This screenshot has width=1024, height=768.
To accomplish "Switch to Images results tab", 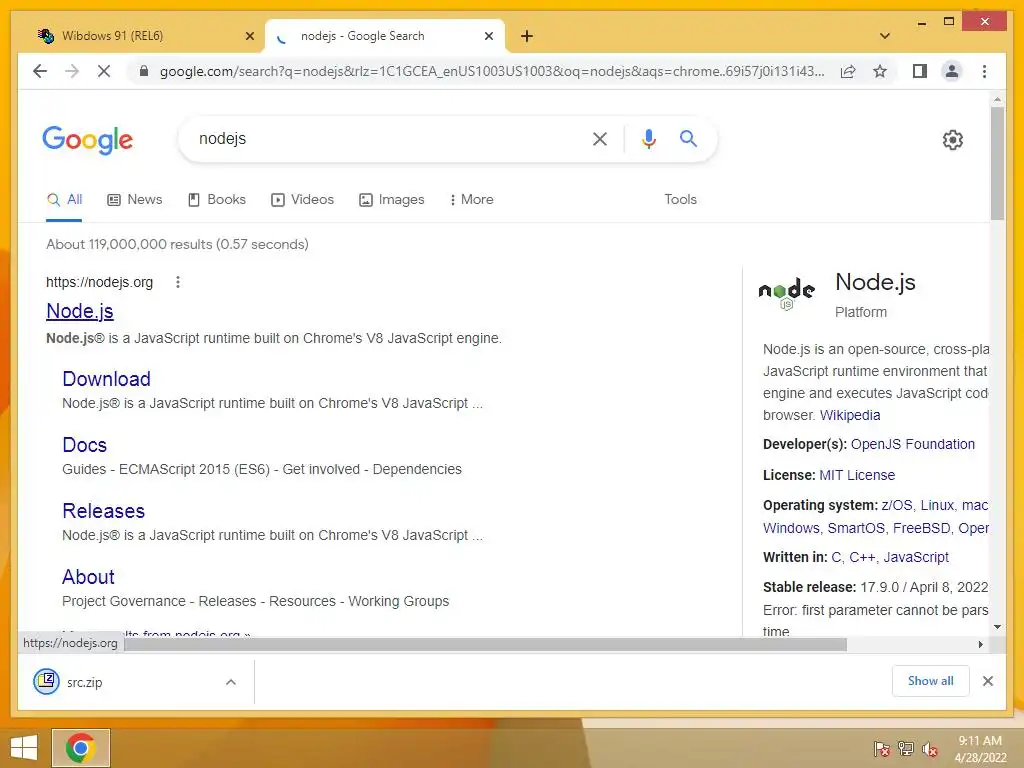I will tap(392, 200).
